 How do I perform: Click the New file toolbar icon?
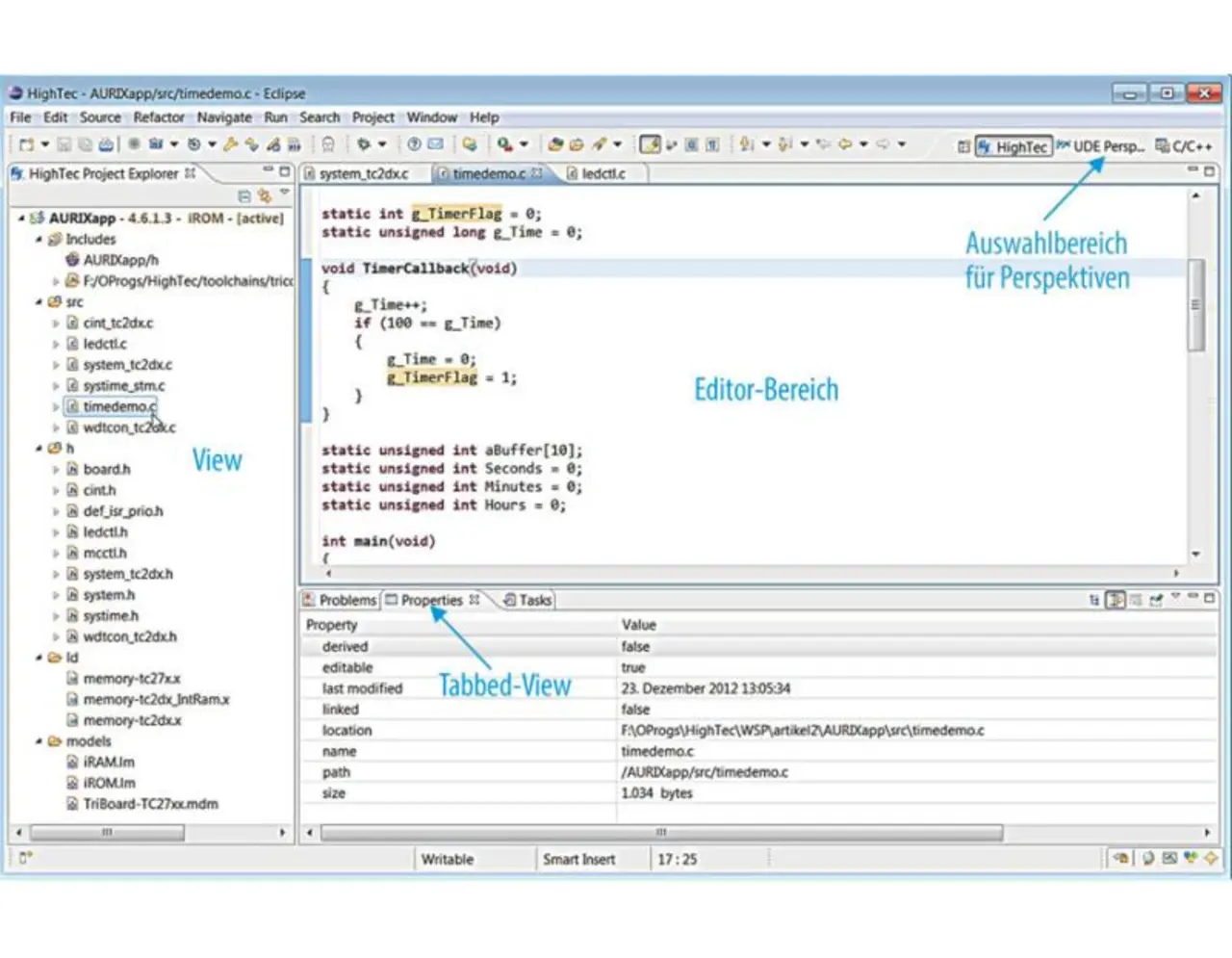click(26, 145)
